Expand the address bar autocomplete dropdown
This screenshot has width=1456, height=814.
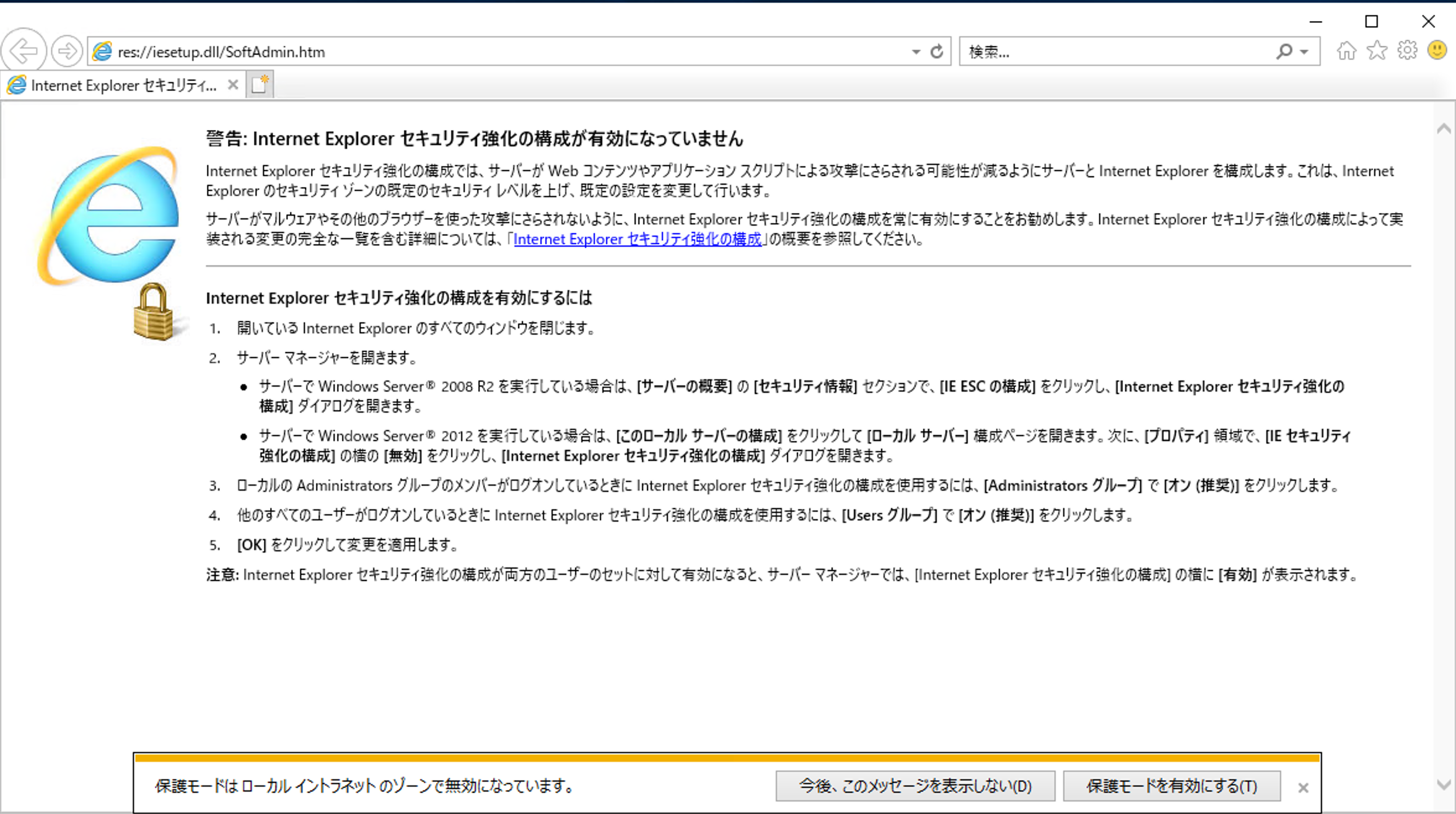click(916, 52)
